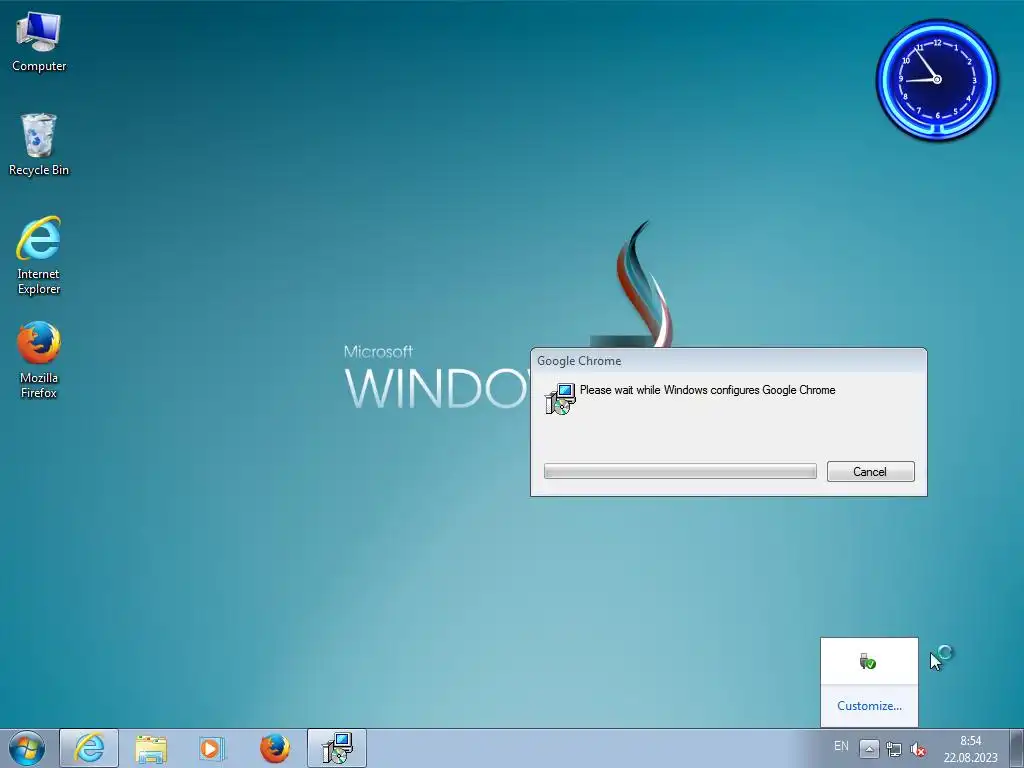Select the Computer desktop icon
Viewport: 1024px width, 768px height.
(x=39, y=42)
